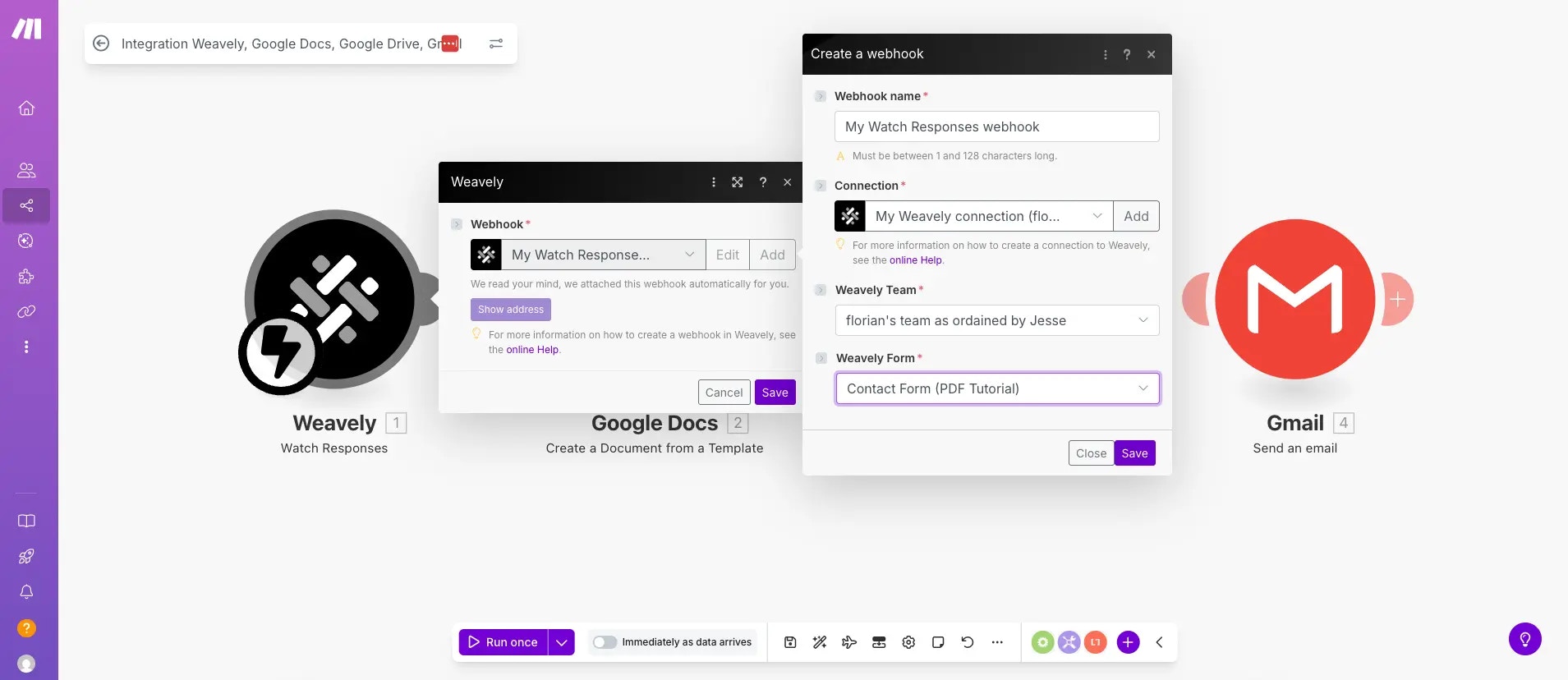This screenshot has width=1568, height=680.
Task: Open the What's new rocket icon
Action: (x=26, y=556)
